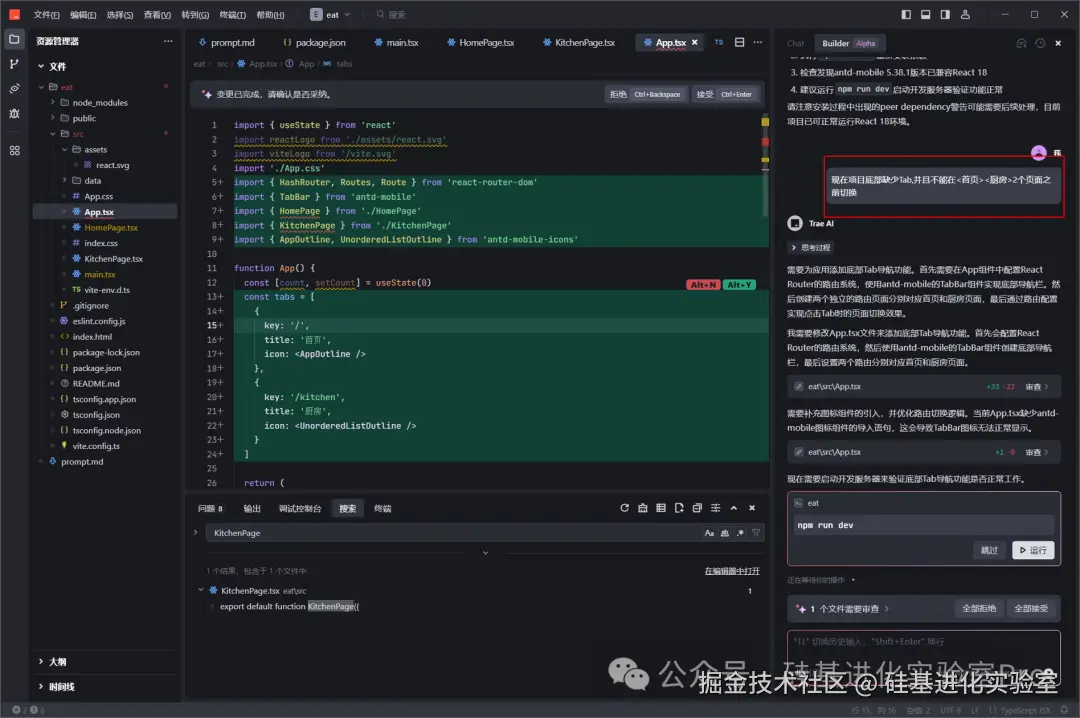Screen dimensions: 1080x718
Task: Open the 编辑(E) menu
Action: (x=83, y=14)
